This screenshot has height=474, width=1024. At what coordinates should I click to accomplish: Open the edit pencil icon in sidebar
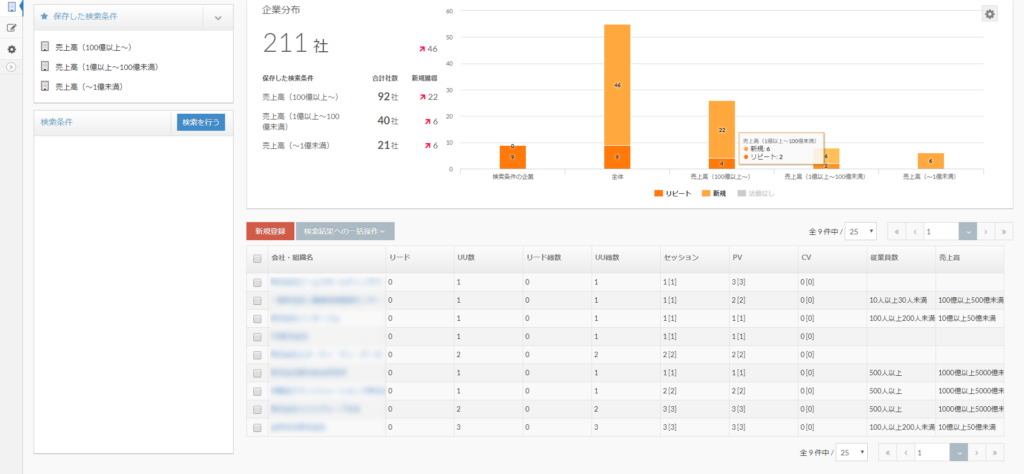coord(11,28)
